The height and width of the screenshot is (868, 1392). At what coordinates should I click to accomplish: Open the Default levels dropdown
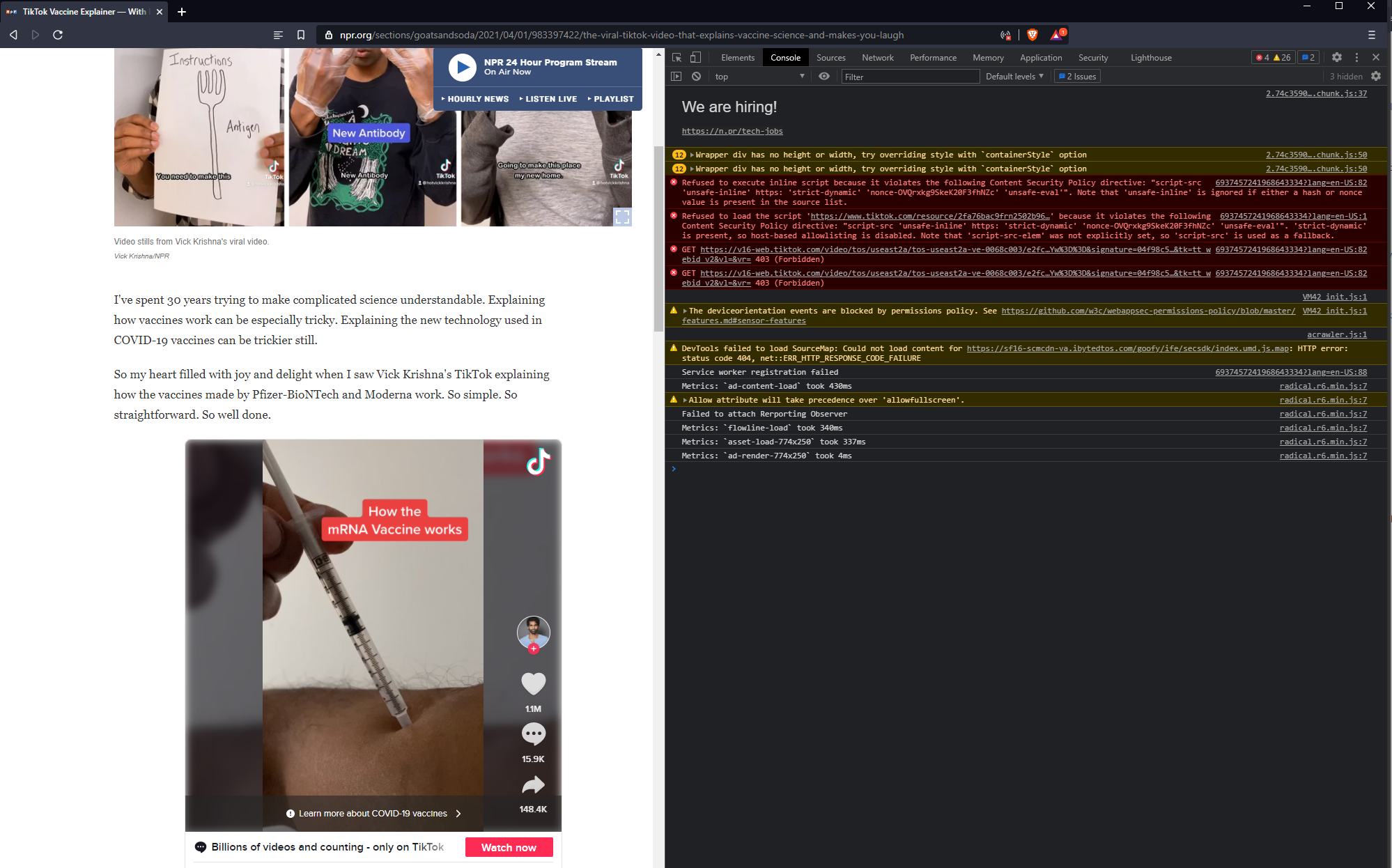point(1014,77)
